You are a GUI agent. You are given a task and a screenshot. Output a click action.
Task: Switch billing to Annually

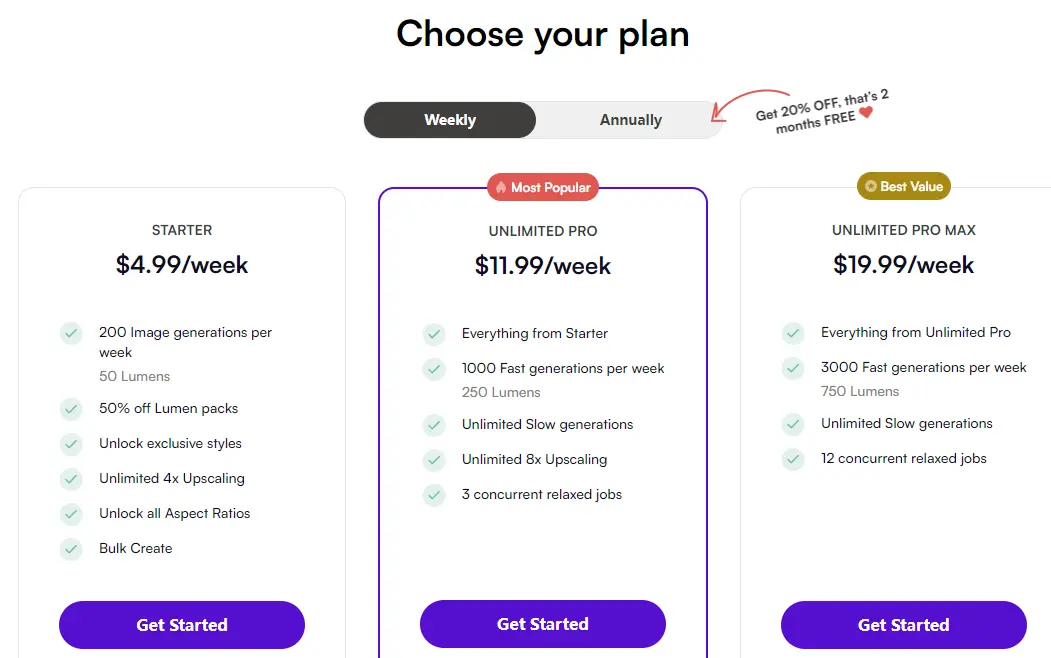[630, 120]
